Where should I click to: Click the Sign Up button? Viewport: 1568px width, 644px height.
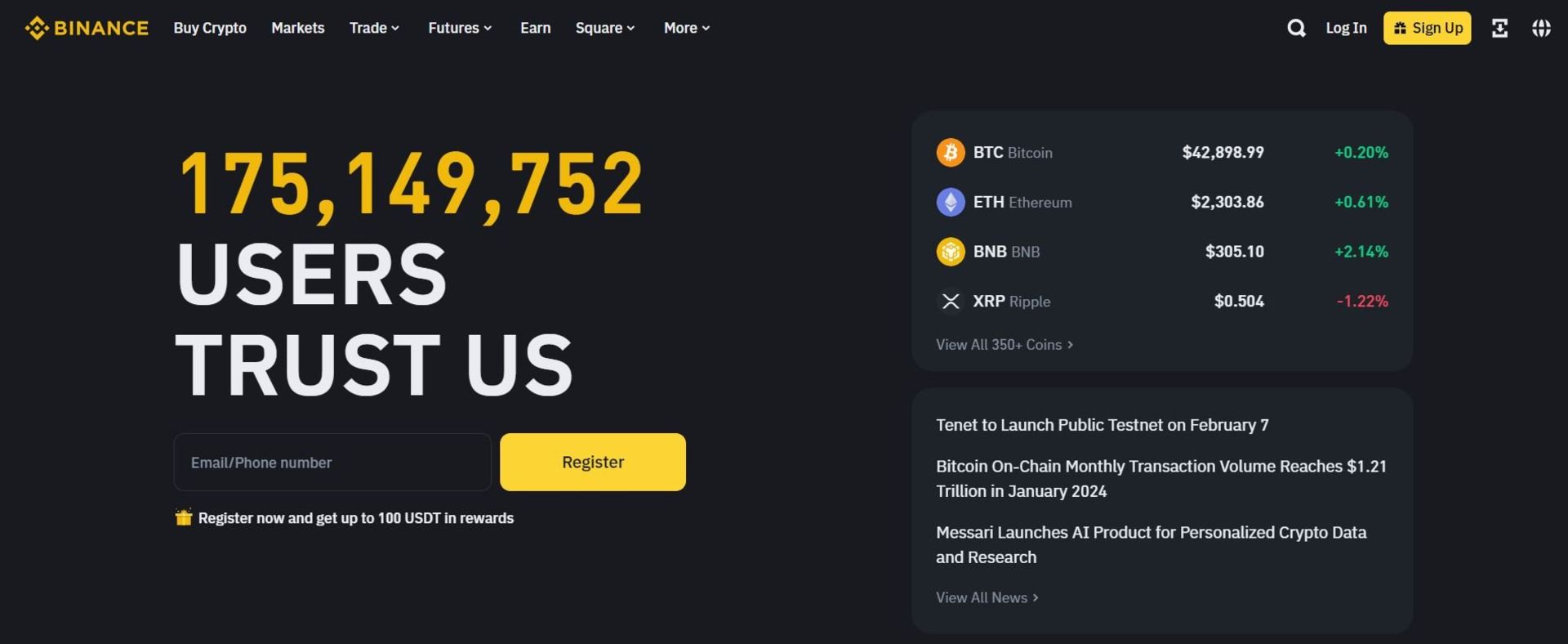pyautogui.click(x=1427, y=29)
